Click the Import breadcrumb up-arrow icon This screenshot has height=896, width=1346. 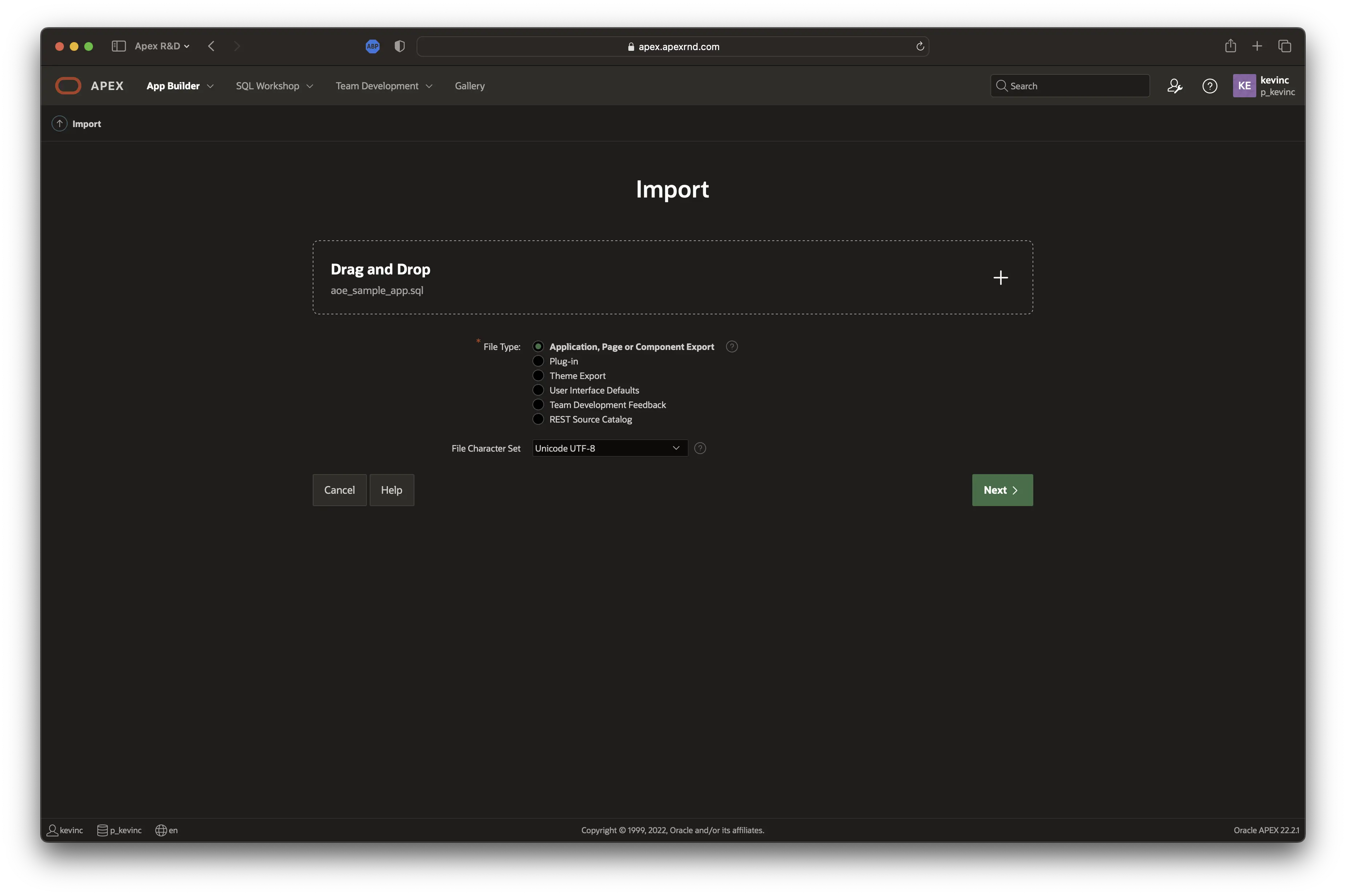click(60, 123)
